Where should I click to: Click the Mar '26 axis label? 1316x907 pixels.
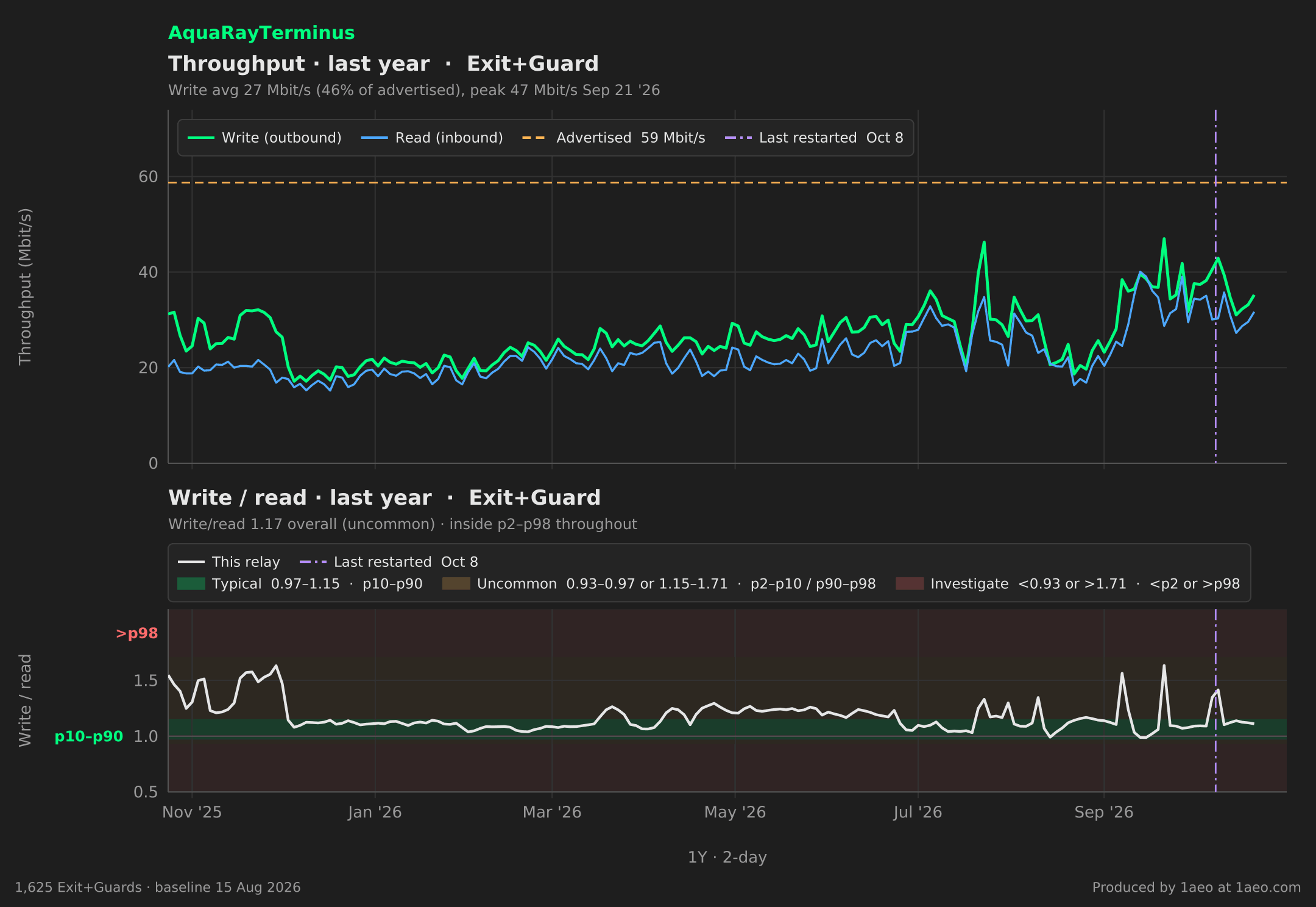click(552, 813)
